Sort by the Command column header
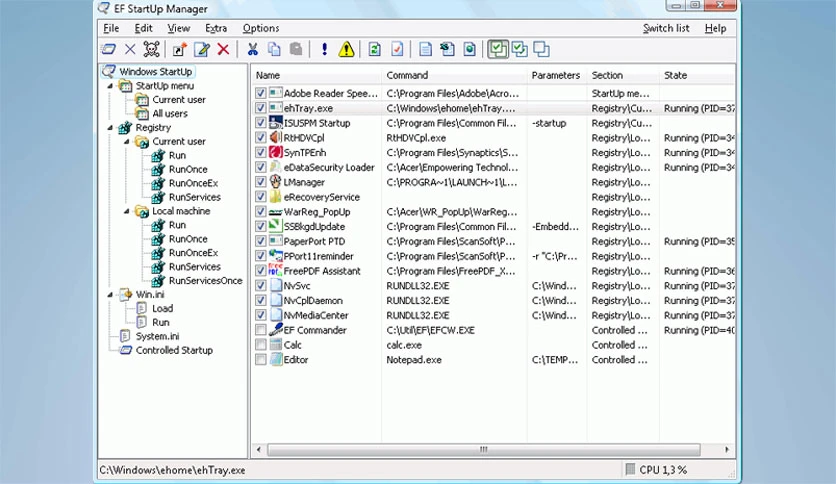Viewport: 836px width, 484px height. [455, 75]
